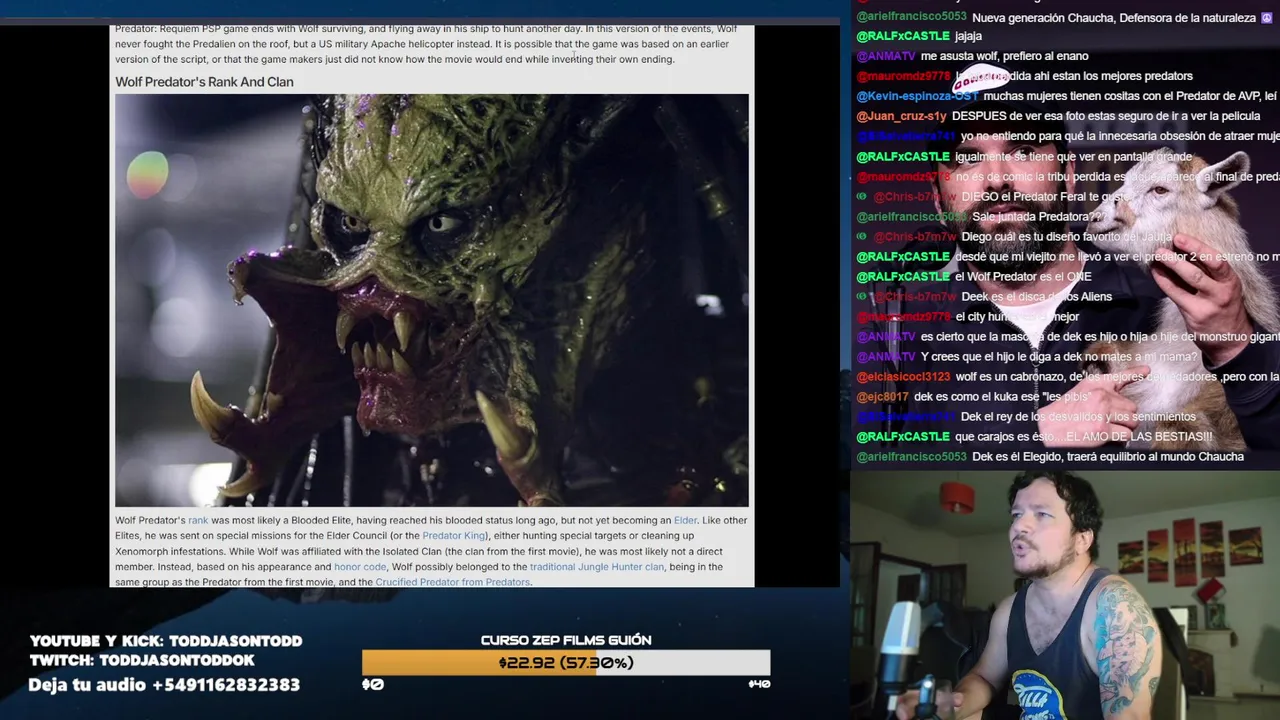
Task: Click the "$22.92 (57.30%)" progress label
Action: pos(566,662)
